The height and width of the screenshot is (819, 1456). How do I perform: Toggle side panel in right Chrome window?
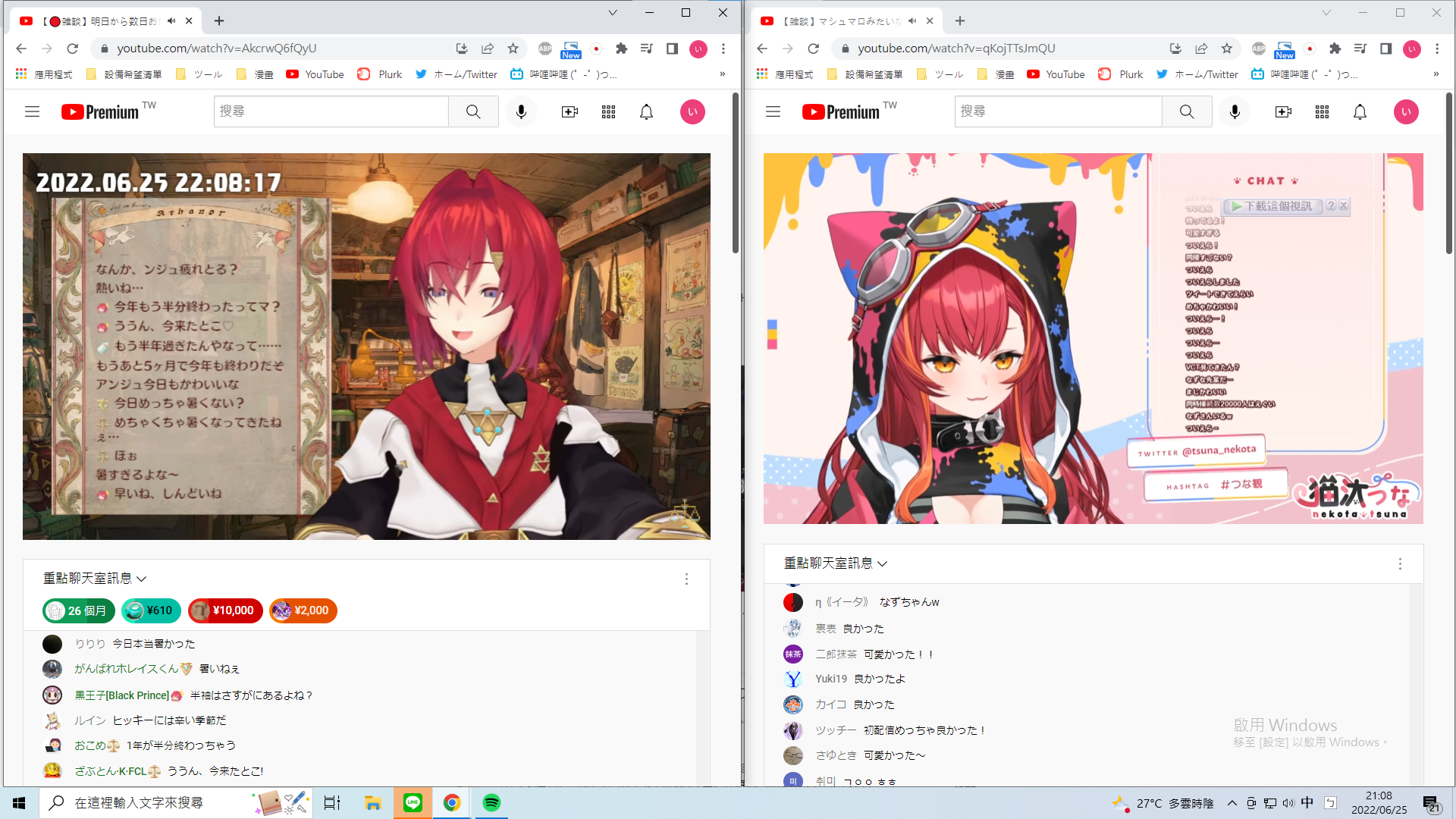tap(1385, 49)
